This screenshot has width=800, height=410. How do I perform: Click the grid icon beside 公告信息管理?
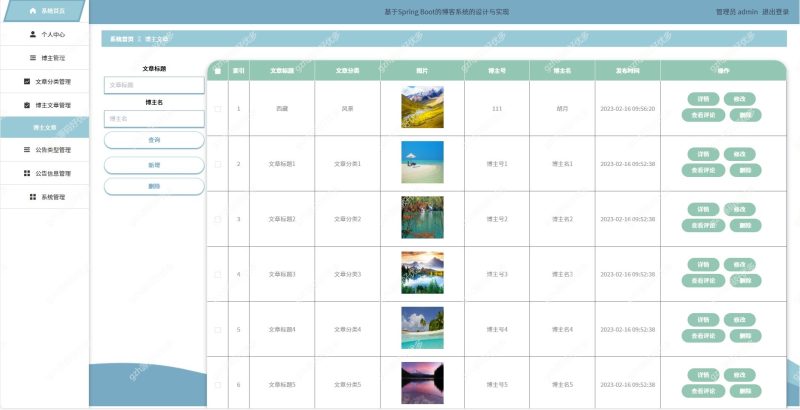pos(27,173)
